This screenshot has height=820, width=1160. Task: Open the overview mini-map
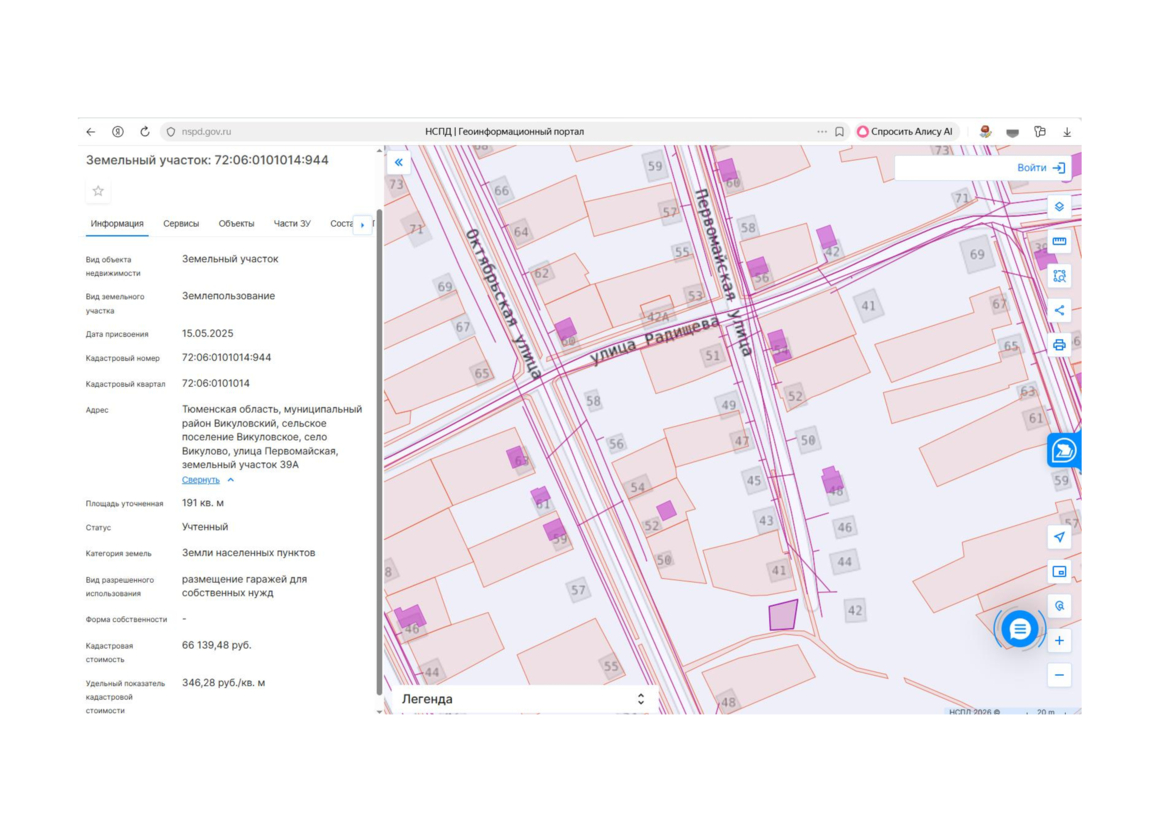click(x=1059, y=572)
